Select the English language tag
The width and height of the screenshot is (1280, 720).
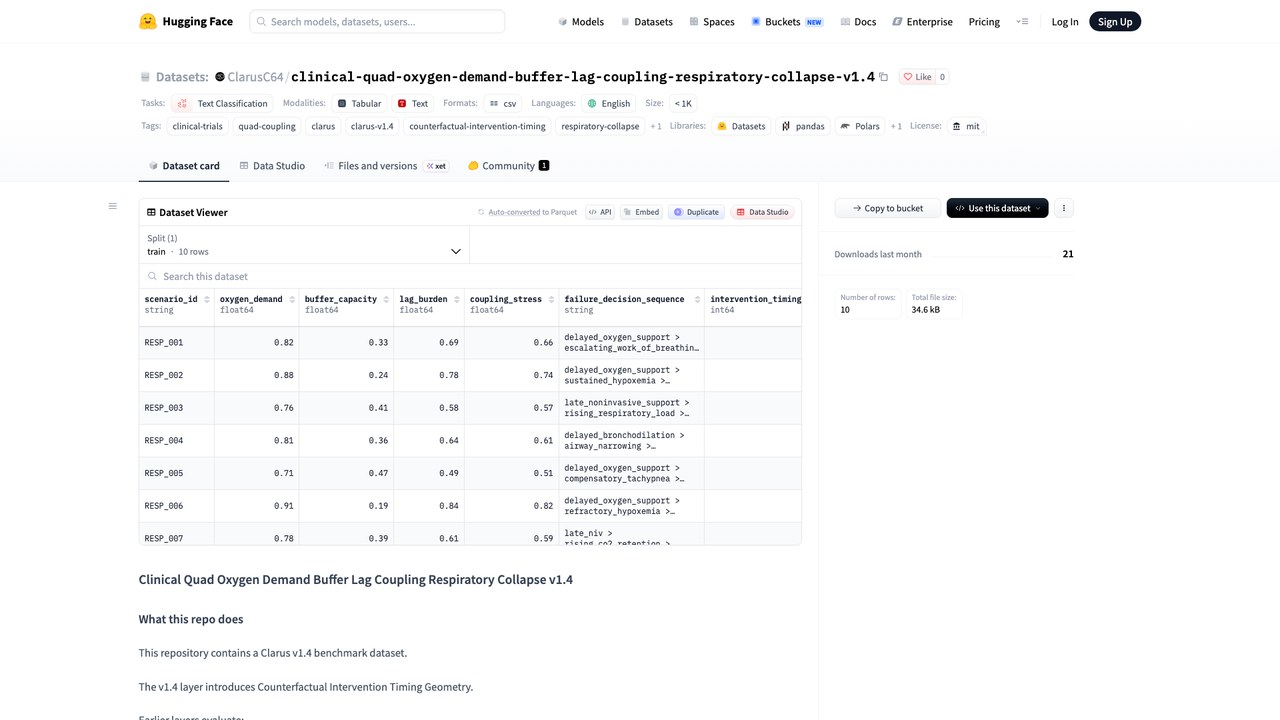pyautogui.click(x=609, y=103)
